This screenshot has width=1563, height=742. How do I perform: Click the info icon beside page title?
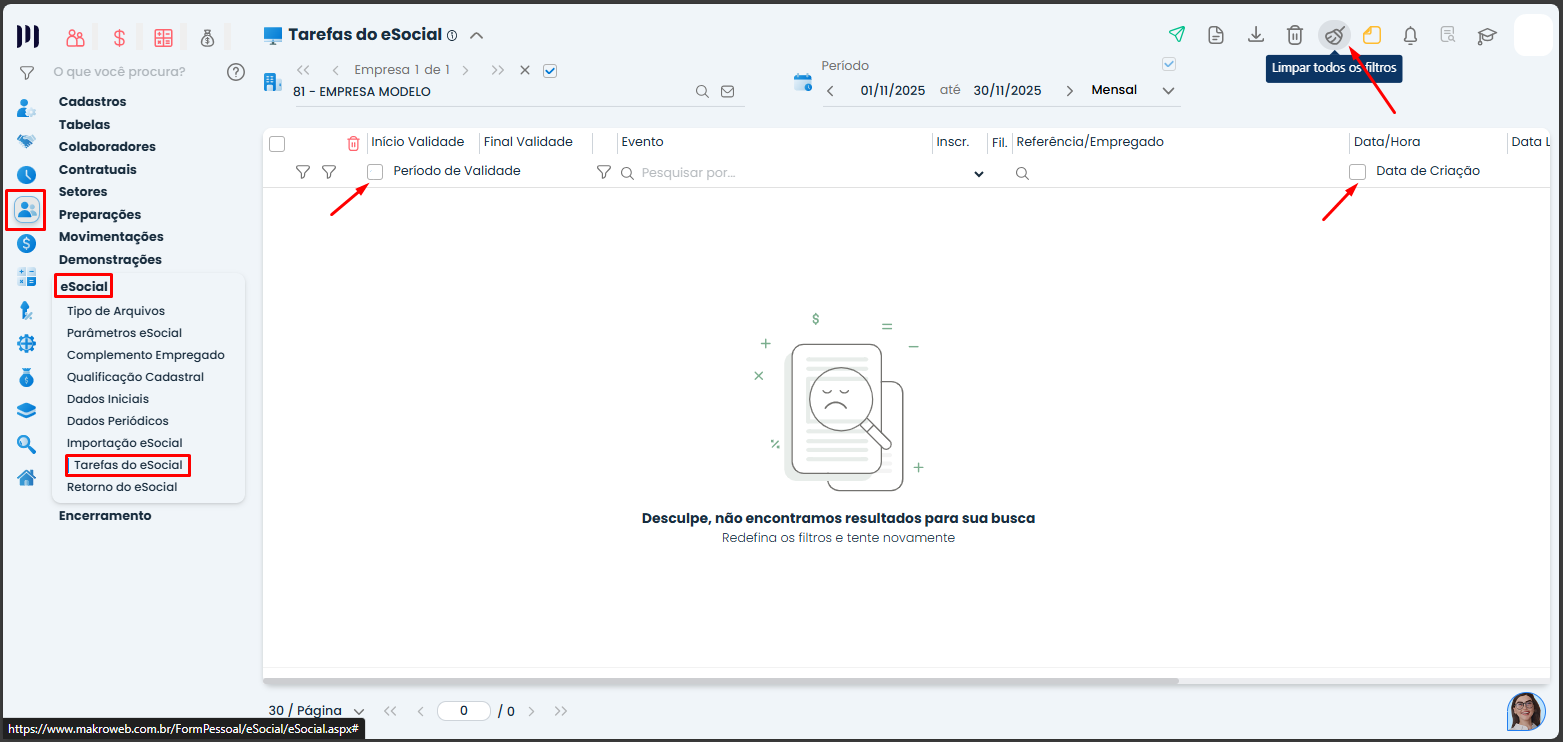click(x=452, y=35)
